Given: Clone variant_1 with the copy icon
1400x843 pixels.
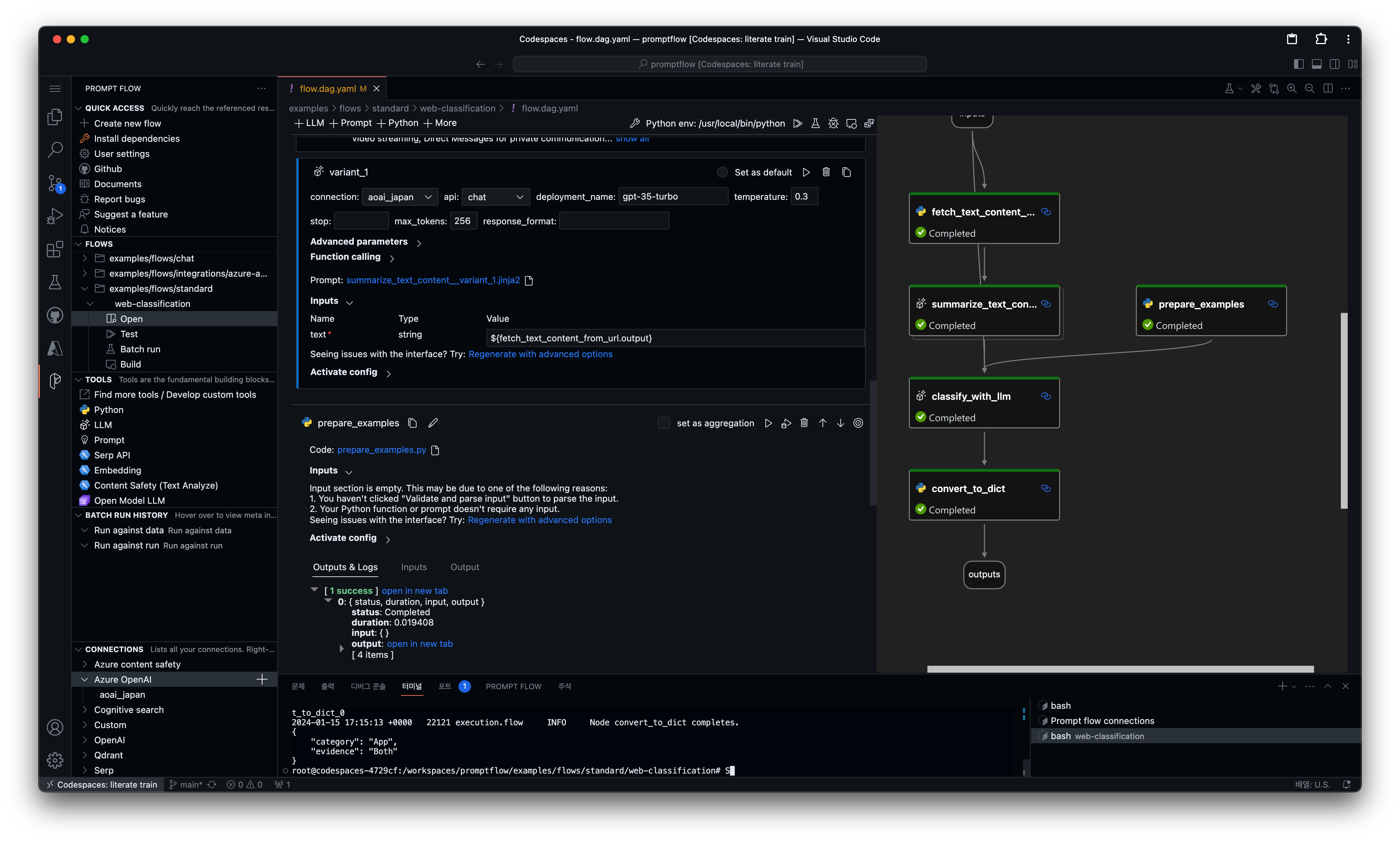Looking at the screenshot, I should tap(847, 172).
